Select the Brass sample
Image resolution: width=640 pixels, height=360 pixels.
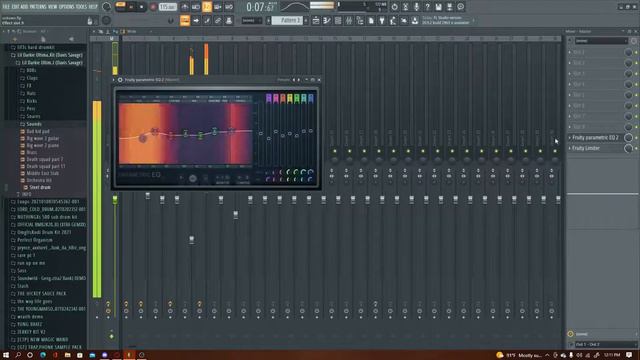[x=31, y=152]
